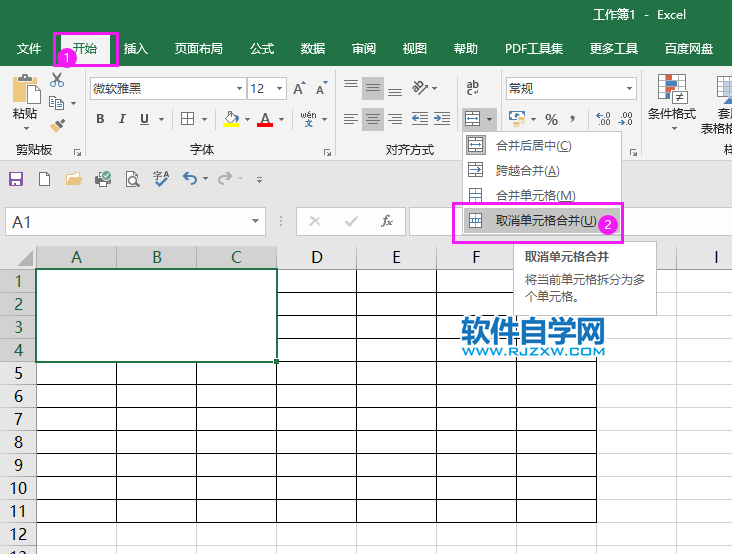Screen dimensions: 732x554
Task: Apply red font color A
Action: coord(265,119)
